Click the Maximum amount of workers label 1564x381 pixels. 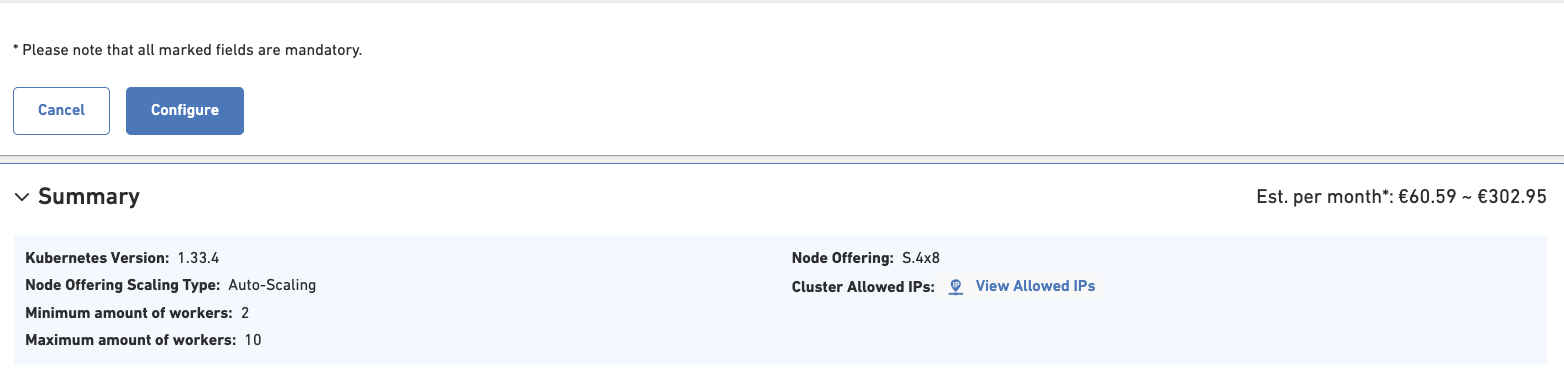[x=131, y=340]
